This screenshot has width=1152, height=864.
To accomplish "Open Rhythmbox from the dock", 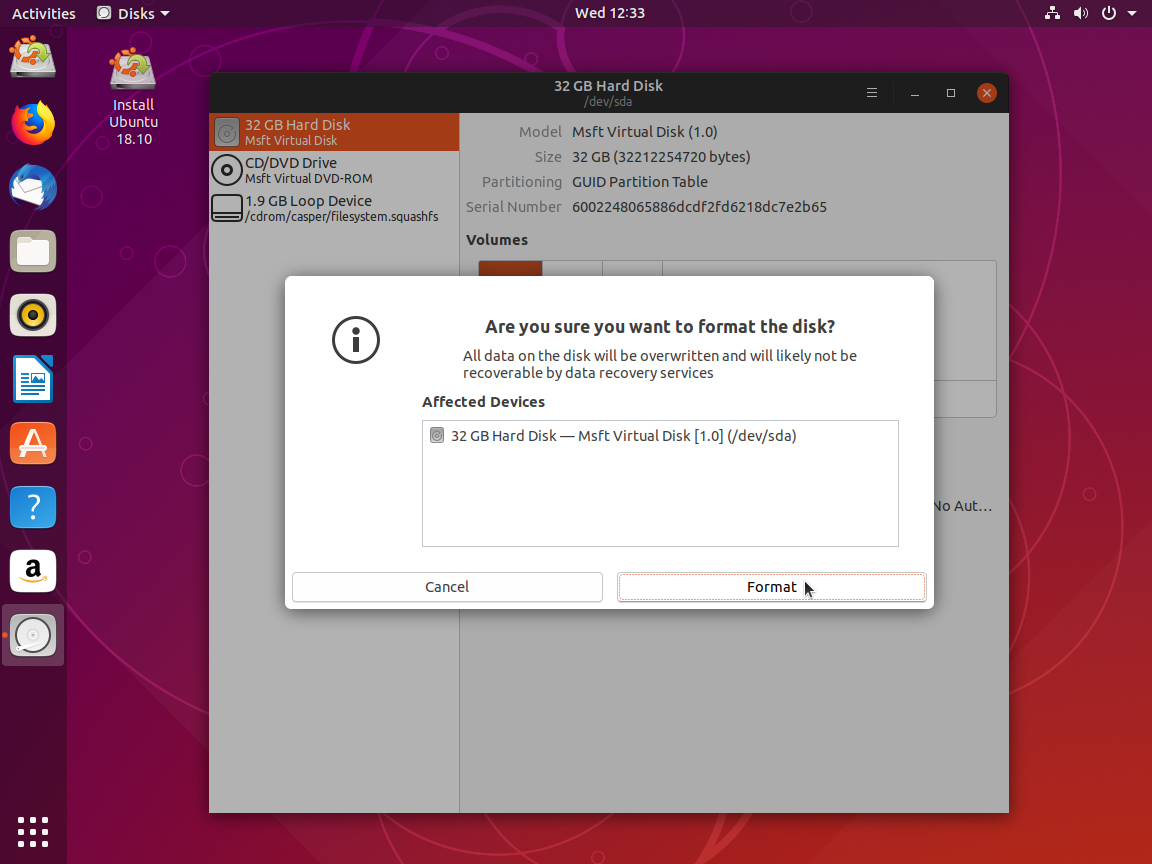I will 33,315.
